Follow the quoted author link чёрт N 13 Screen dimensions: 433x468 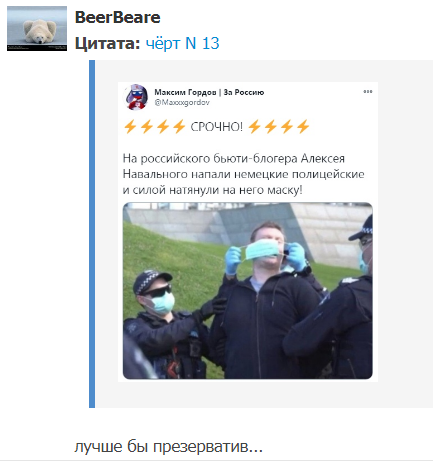point(182,43)
